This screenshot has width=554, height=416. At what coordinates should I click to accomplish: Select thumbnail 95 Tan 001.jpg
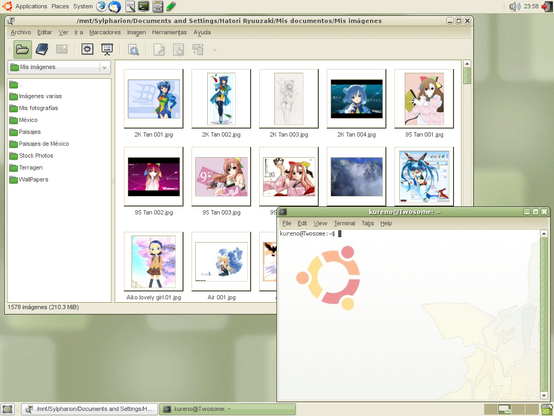[424, 99]
